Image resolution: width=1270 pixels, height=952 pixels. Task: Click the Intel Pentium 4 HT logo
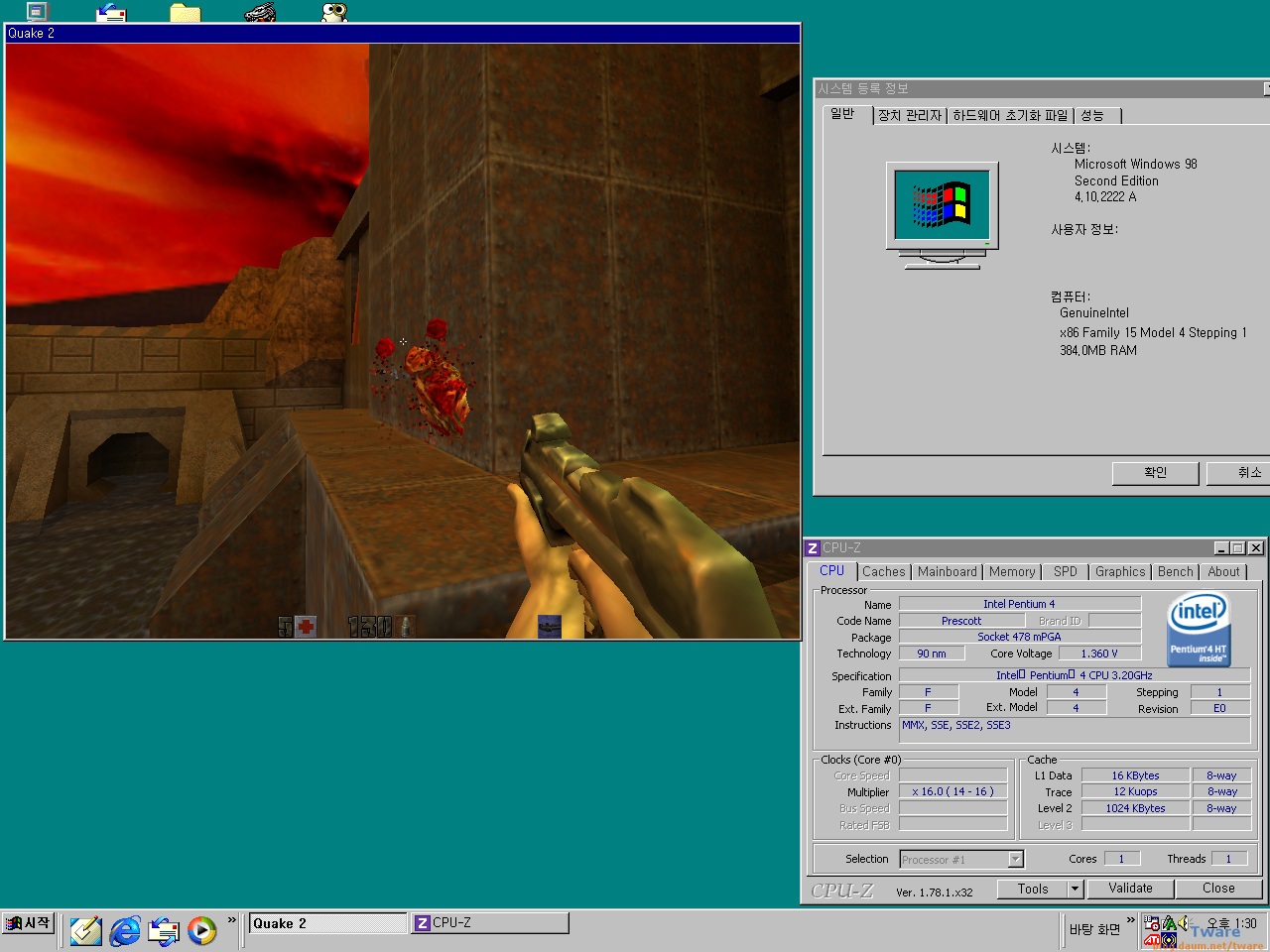pyautogui.click(x=1199, y=629)
